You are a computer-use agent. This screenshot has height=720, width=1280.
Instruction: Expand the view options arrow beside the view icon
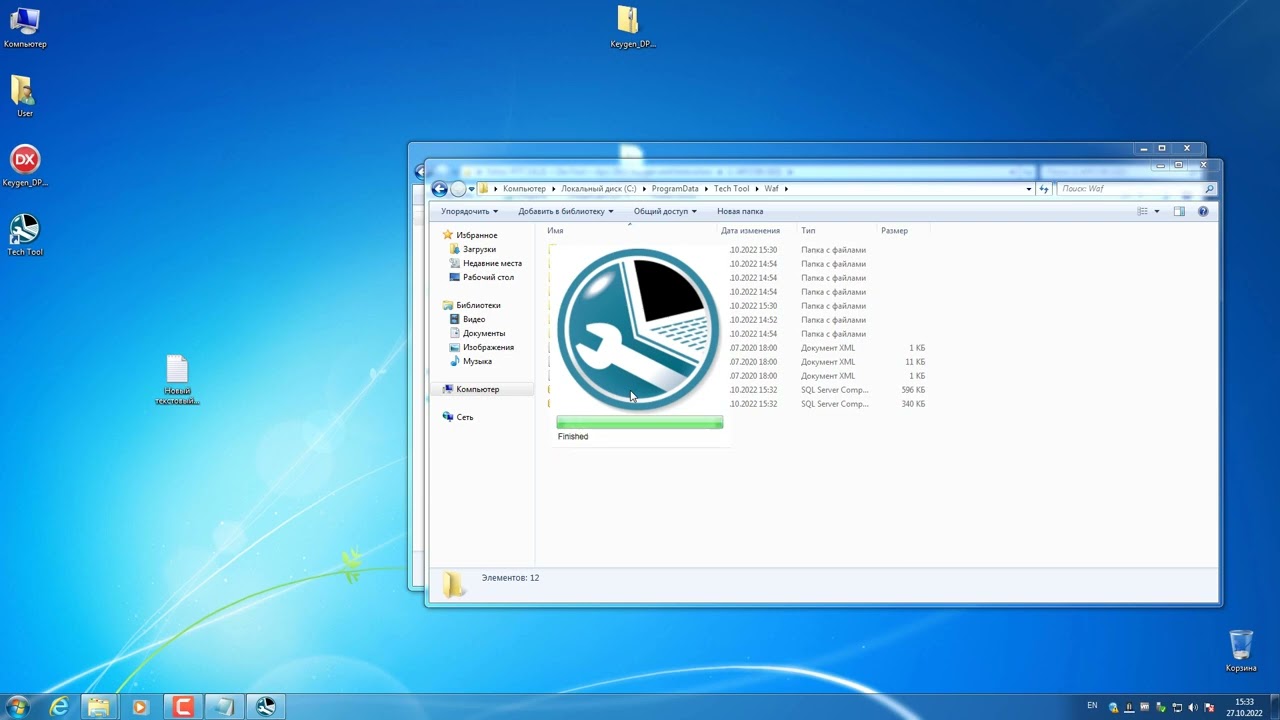[1157, 211]
